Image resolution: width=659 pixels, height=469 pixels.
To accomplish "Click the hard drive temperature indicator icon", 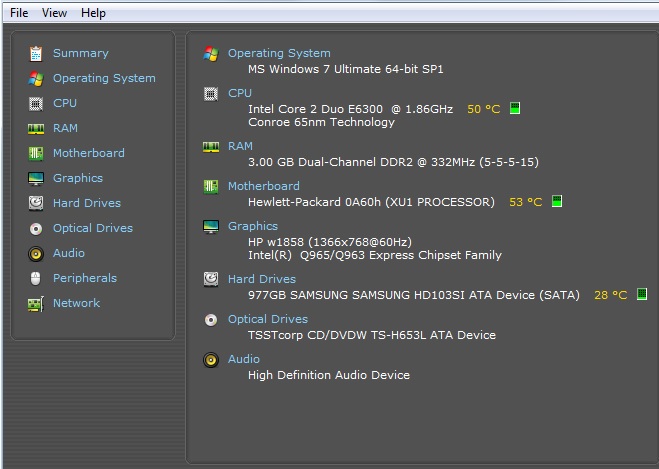I will [642, 294].
